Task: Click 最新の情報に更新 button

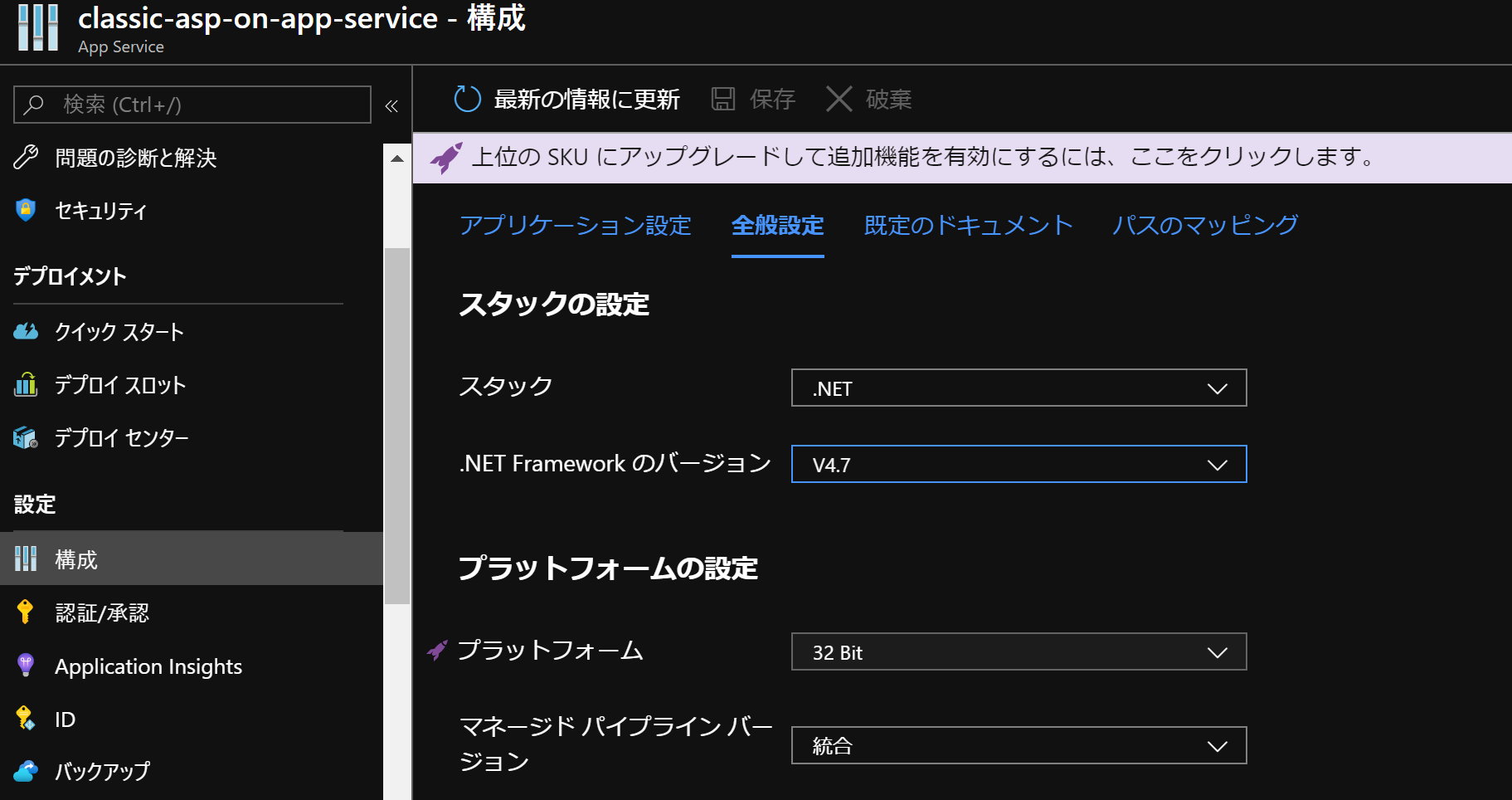Action: [567, 99]
